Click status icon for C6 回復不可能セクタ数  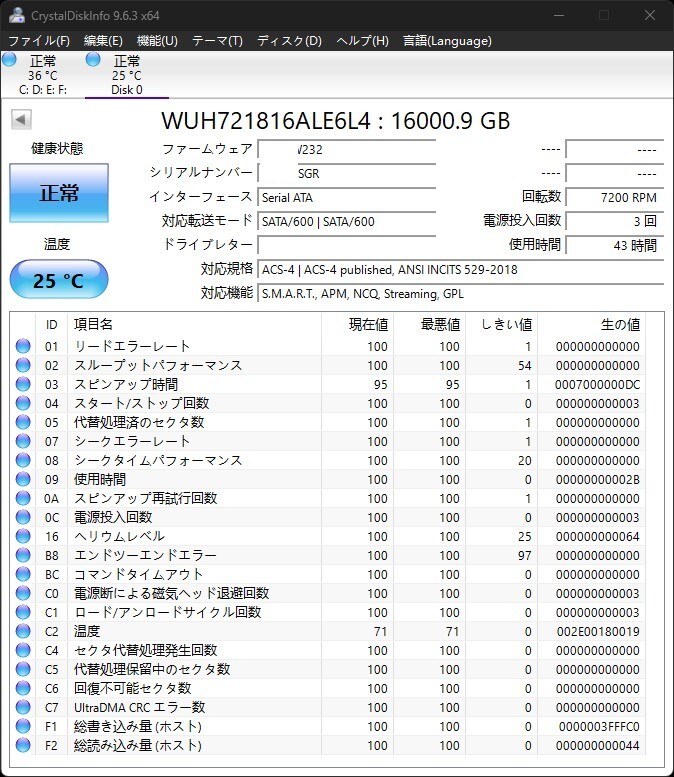click(23, 688)
